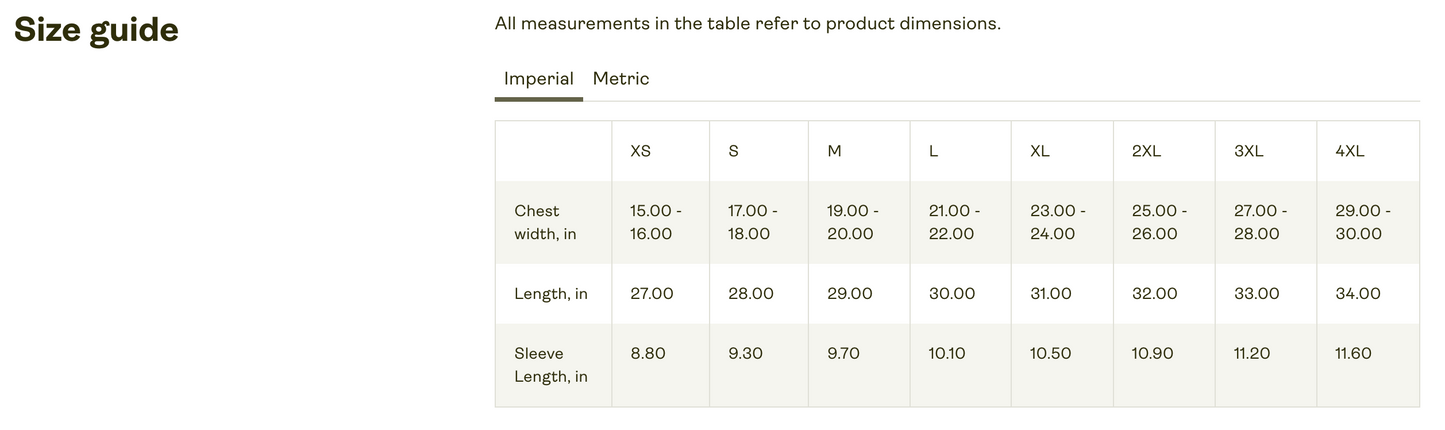Switch to the Metric tab
1445x430 pixels.
(620, 79)
